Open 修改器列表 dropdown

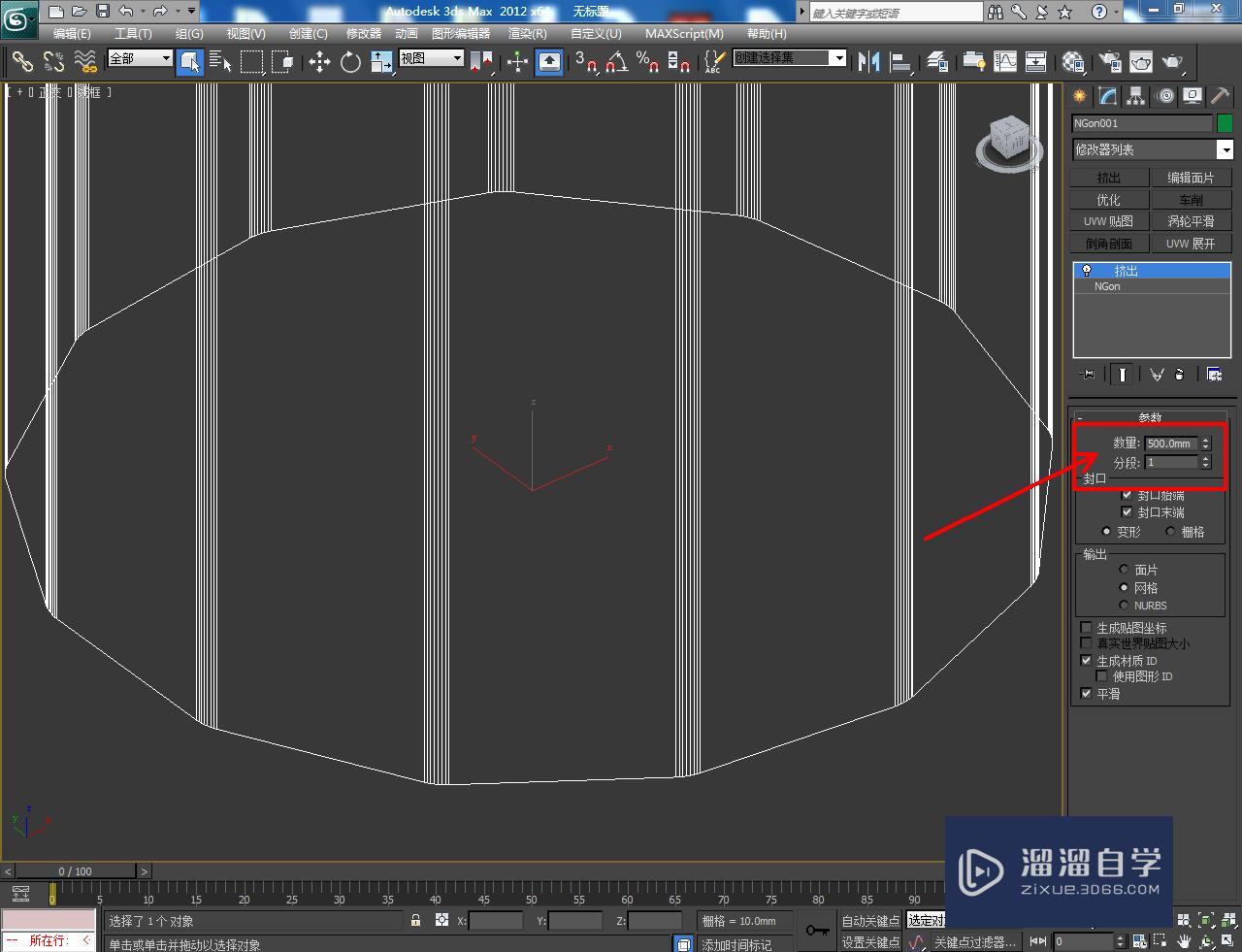[x=1152, y=149]
